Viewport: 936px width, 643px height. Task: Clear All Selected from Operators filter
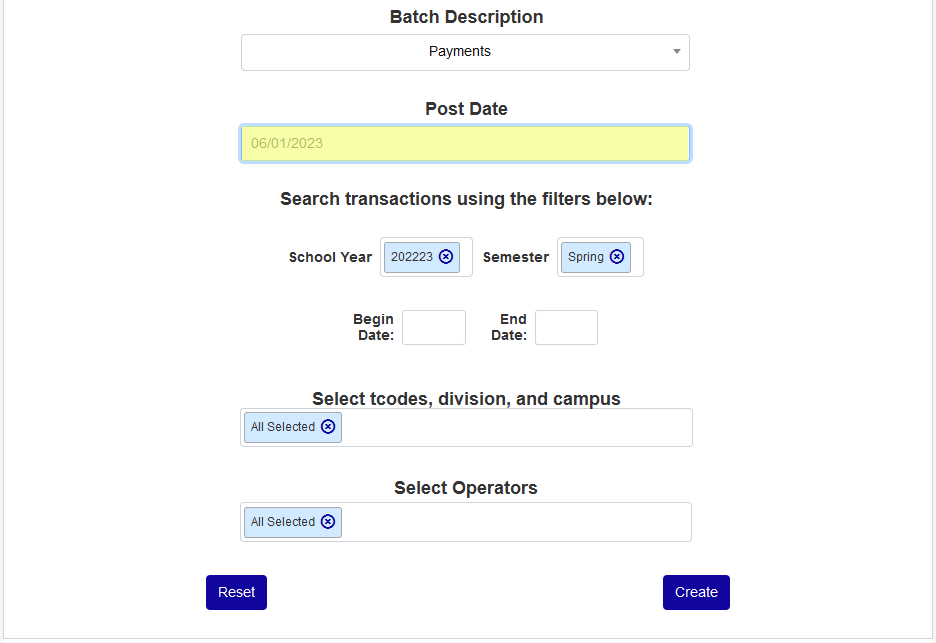328,522
